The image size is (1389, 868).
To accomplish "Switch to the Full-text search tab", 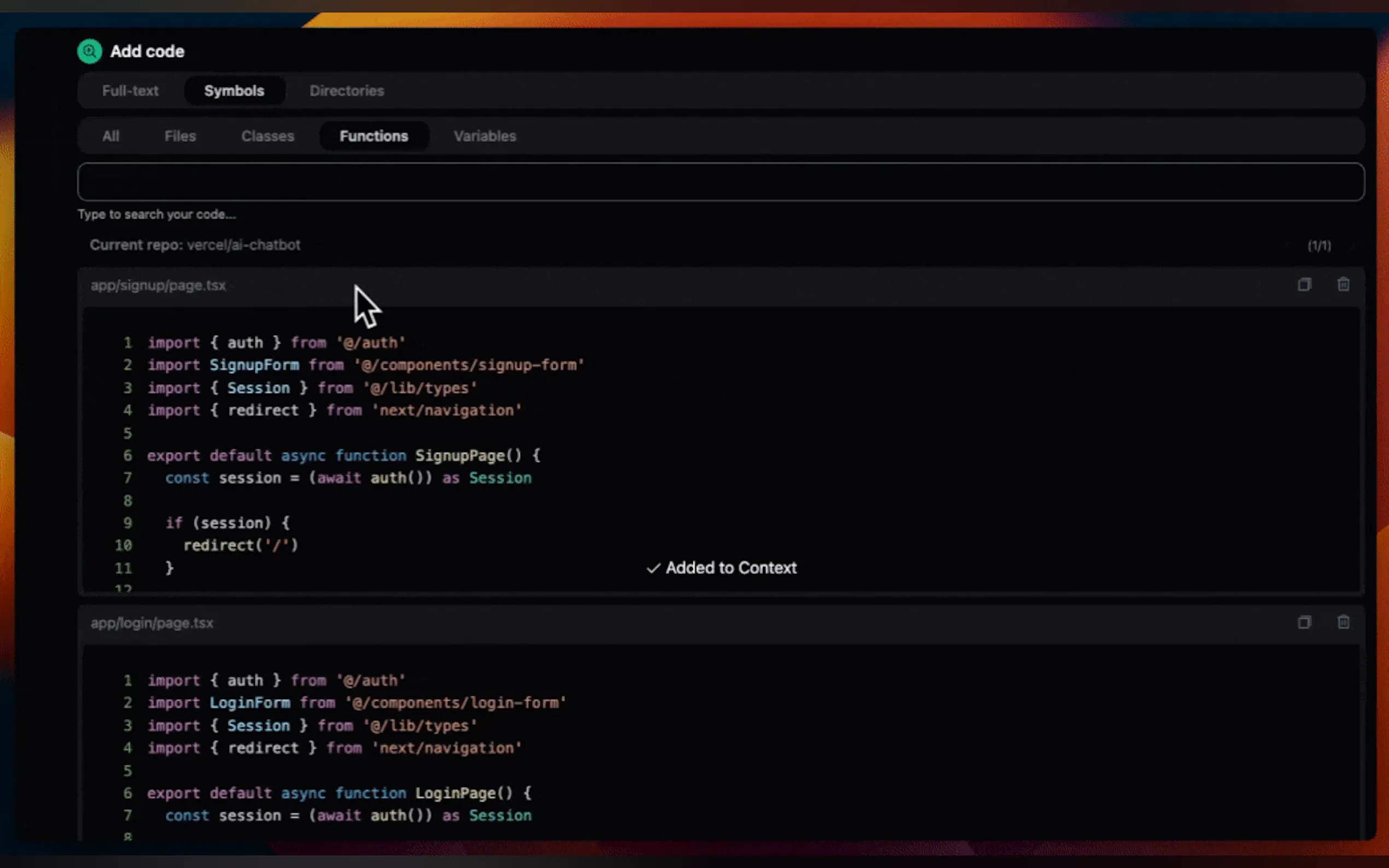I will [x=130, y=91].
